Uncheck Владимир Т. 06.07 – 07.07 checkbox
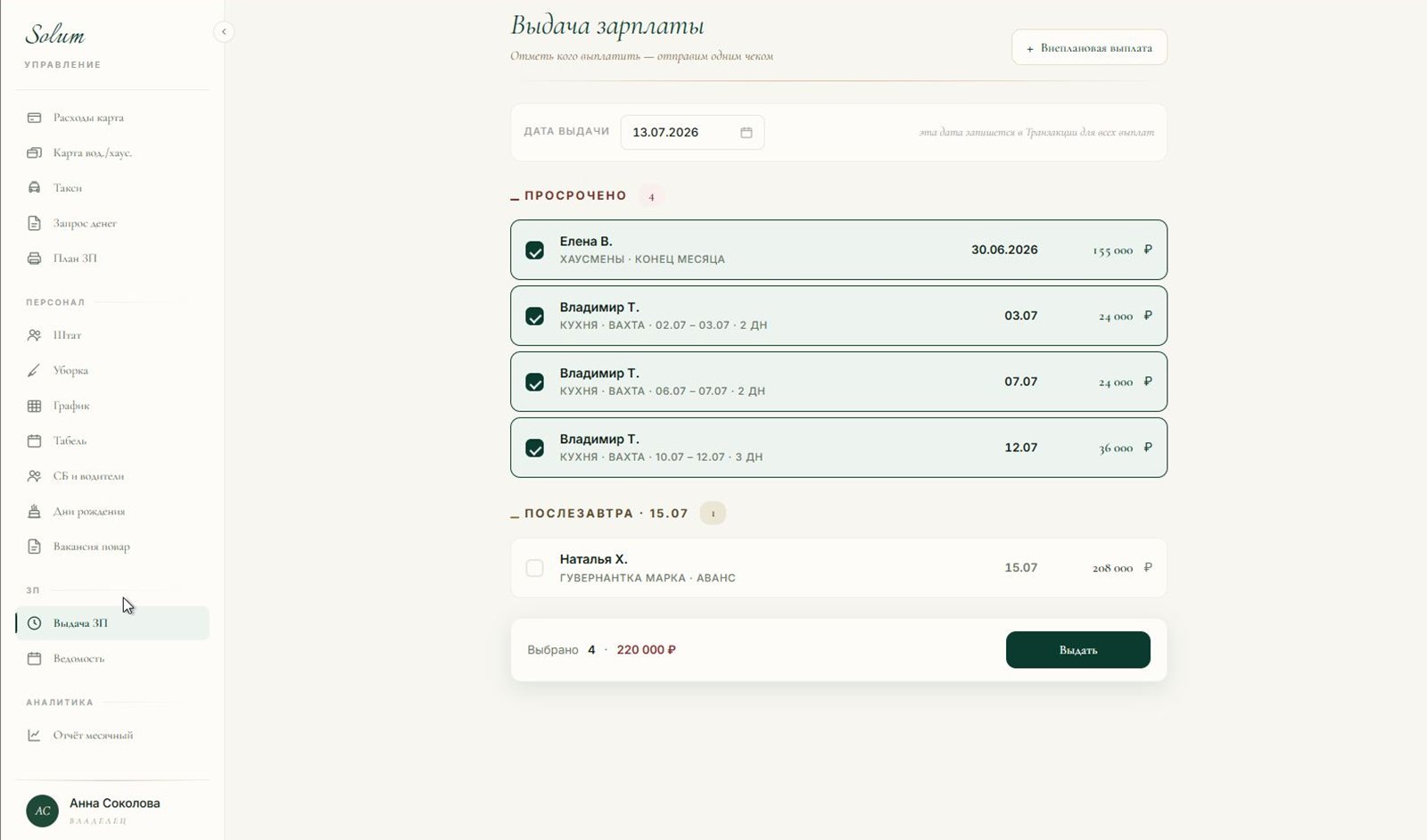Viewport: 1427px width, 840px height. pos(534,383)
